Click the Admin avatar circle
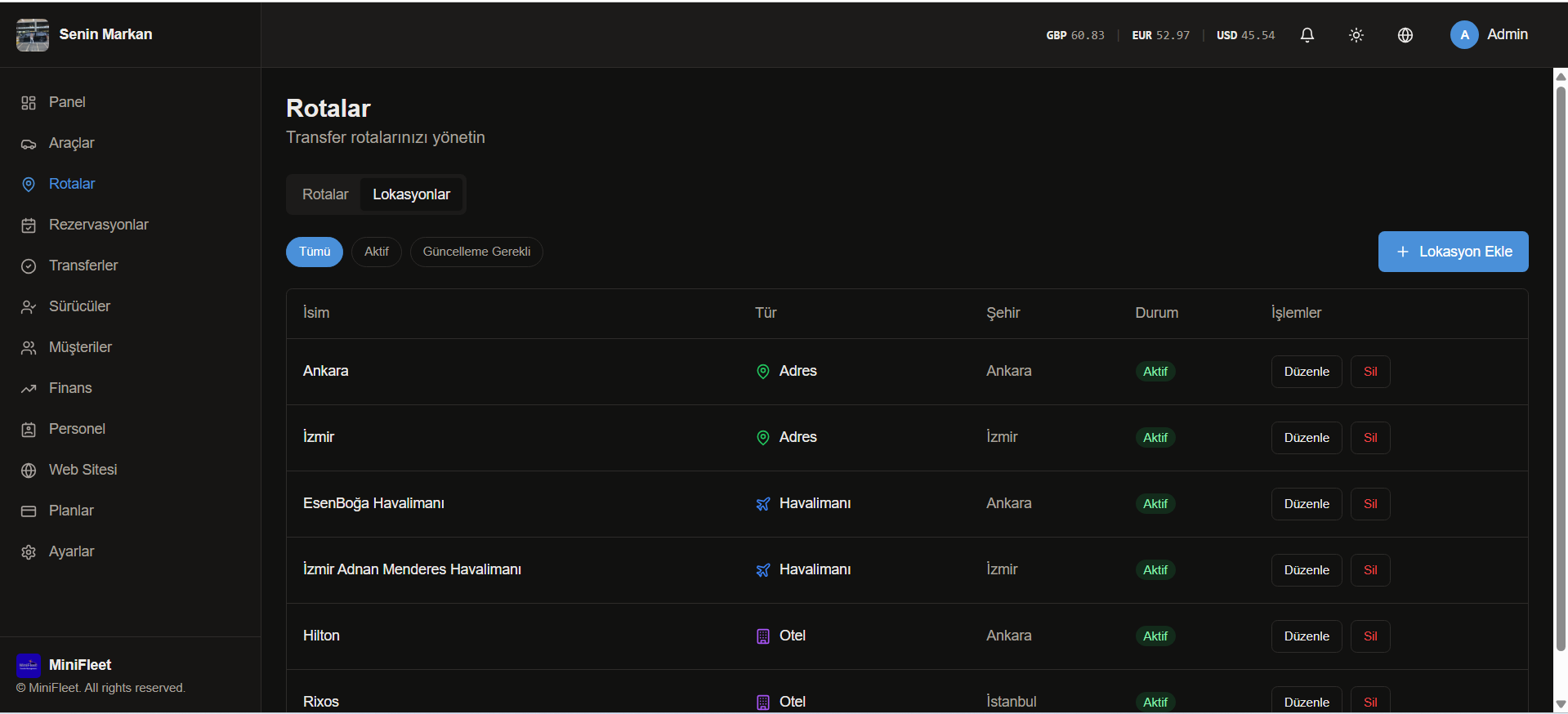The image size is (1568, 714). pos(1464,34)
